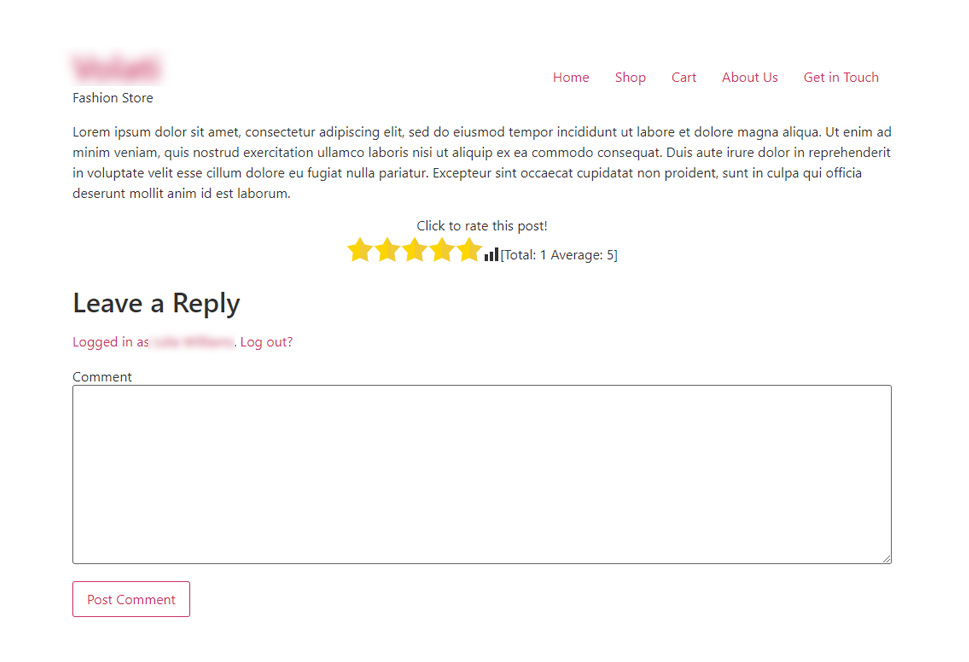The image size is (969, 662).
Task: Go to the Home page
Action: (x=571, y=77)
